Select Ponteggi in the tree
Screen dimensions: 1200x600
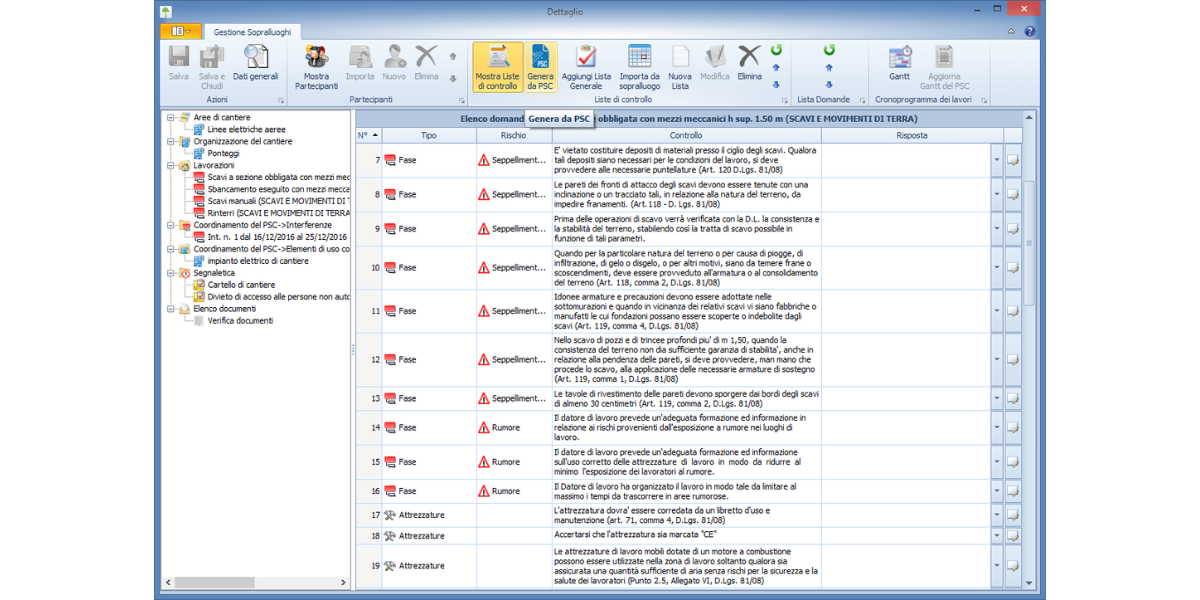224,154
